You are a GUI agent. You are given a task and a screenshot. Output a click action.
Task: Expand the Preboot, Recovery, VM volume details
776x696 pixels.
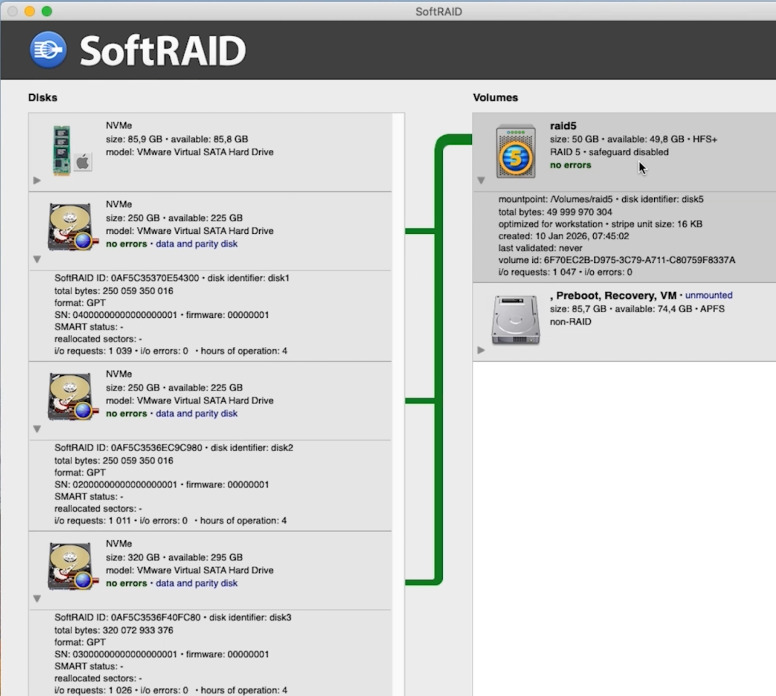[x=481, y=350]
